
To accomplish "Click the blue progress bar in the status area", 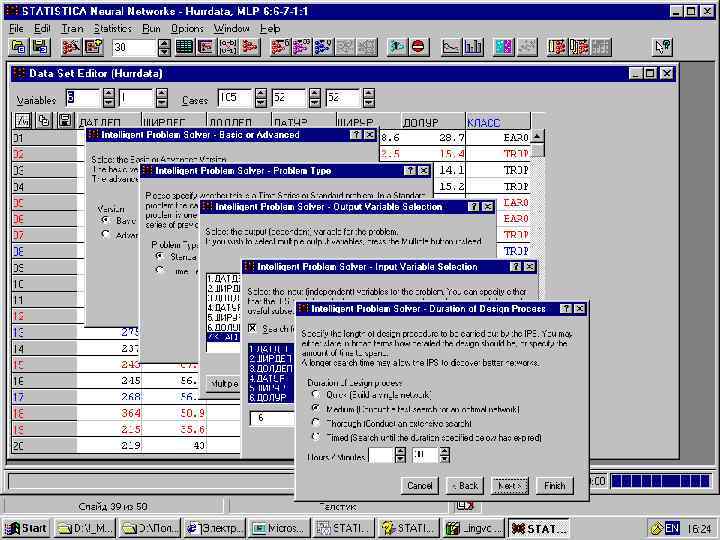I will 662,481.
